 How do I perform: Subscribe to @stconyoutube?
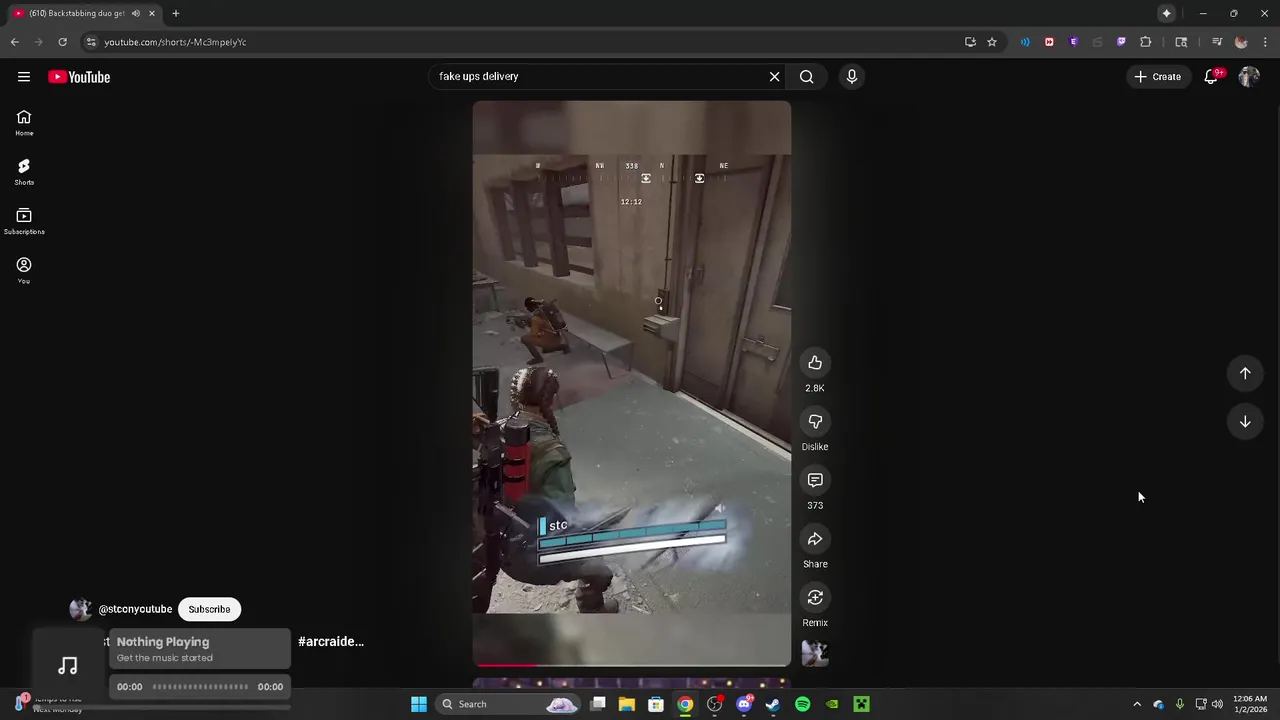point(209,609)
